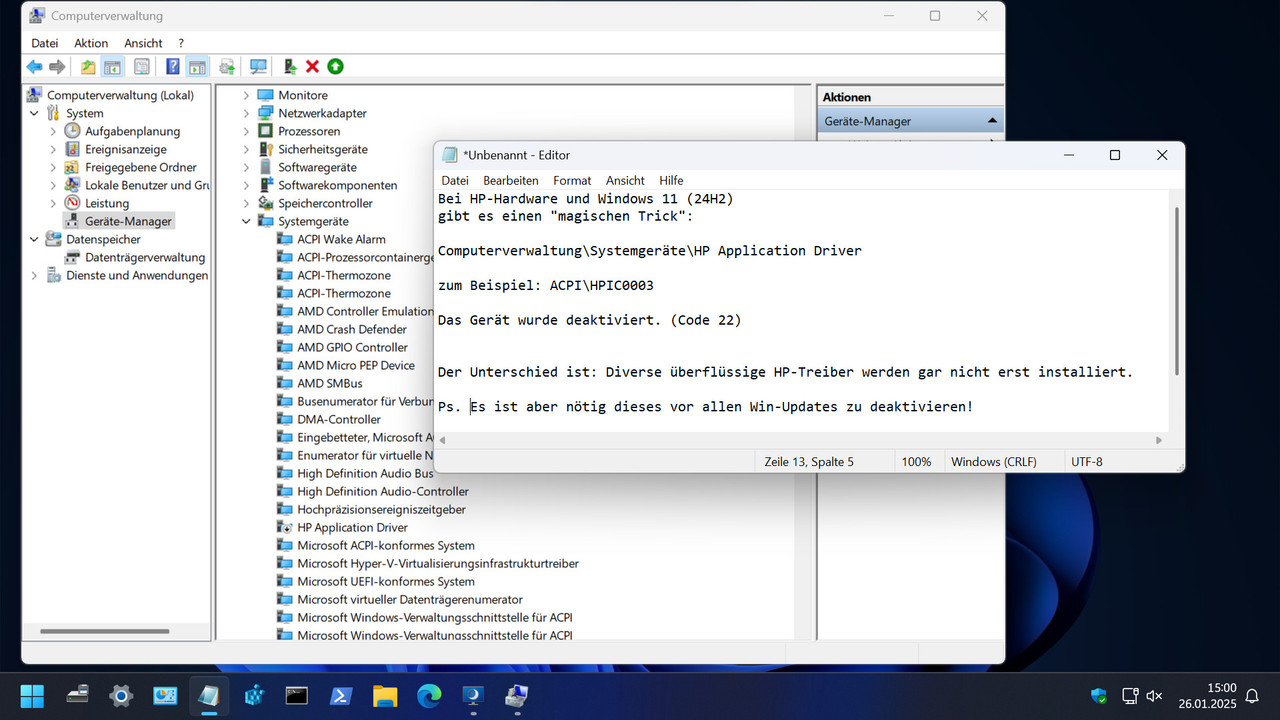The image size is (1280, 720).
Task: Open the Format menu in Editor
Action: click(572, 181)
